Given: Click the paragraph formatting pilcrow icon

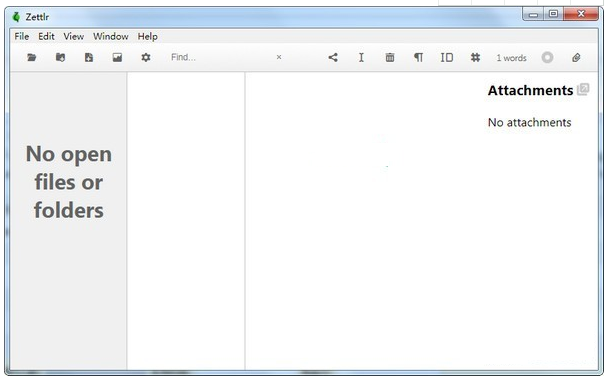Looking at the screenshot, I should coord(418,58).
